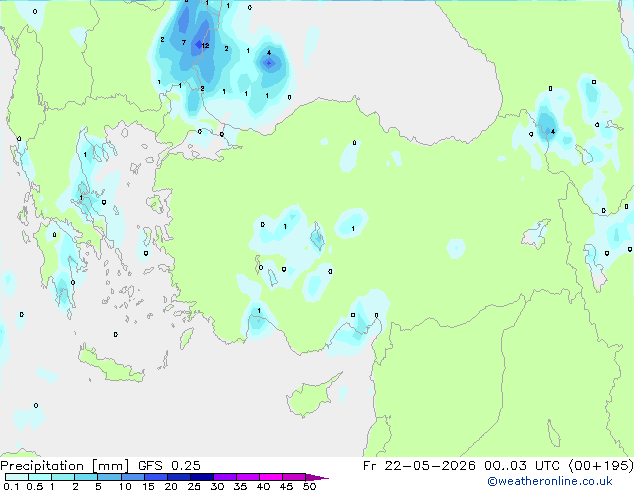Click the "12" precipitation value on the map
Screen dimensions: 634x490
coord(205,46)
